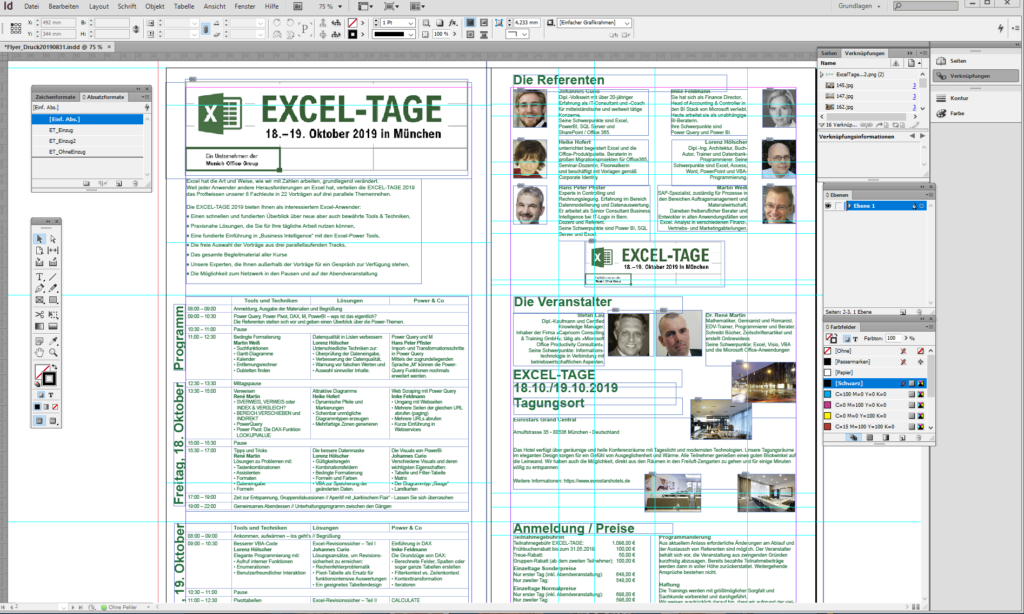
Task: Select the Hand tool
Action: pyautogui.click(x=40, y=352)
